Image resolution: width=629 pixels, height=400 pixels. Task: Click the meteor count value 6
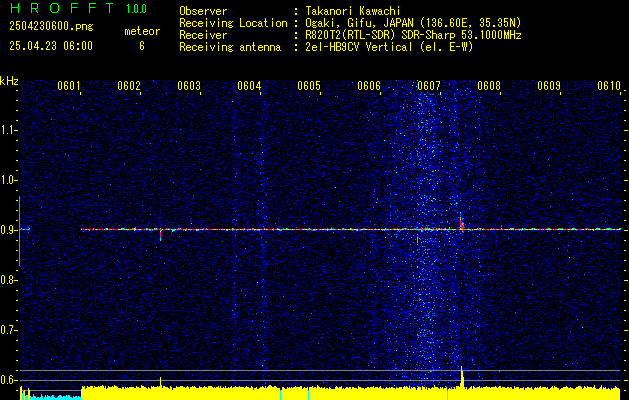tap(142, 46)
